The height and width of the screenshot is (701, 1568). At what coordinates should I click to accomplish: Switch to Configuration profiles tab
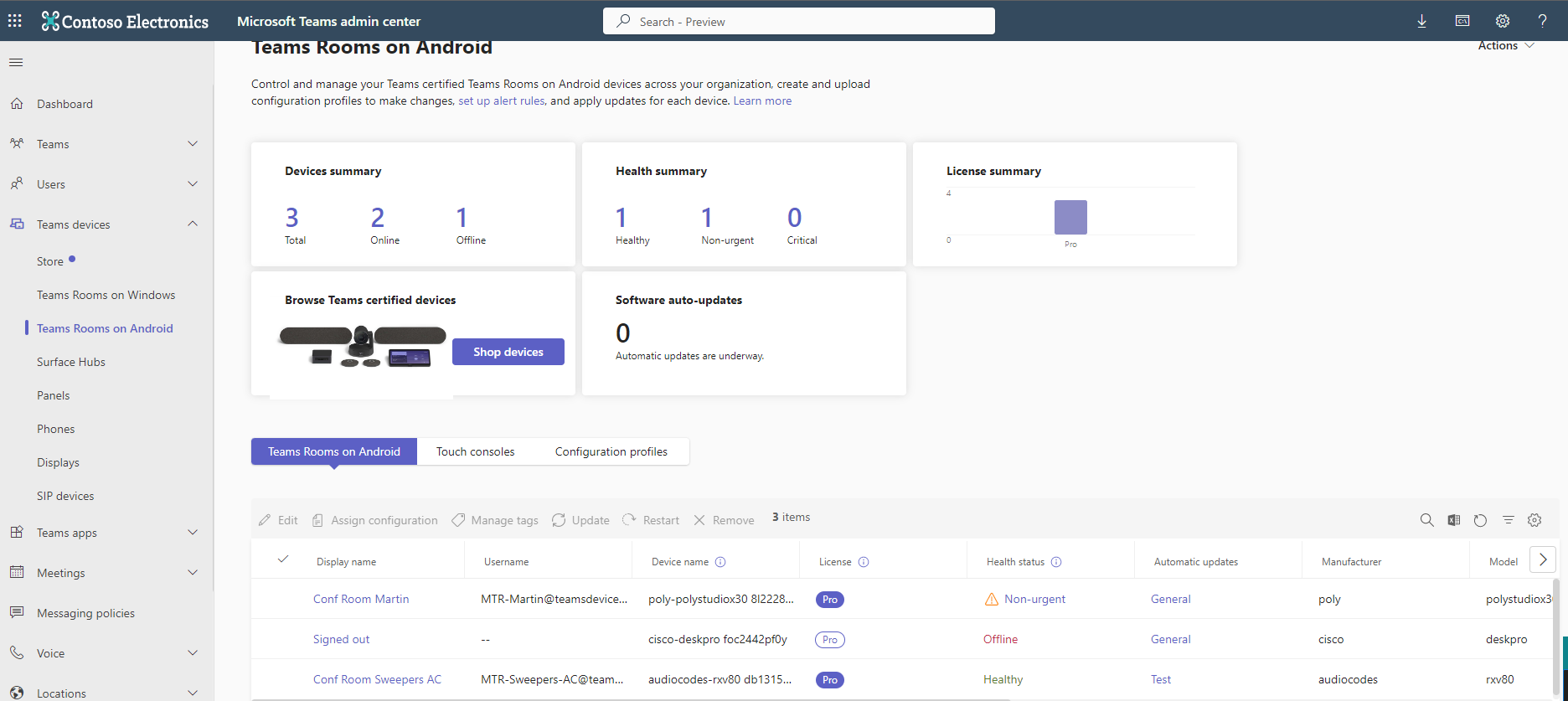pos(611,451)
